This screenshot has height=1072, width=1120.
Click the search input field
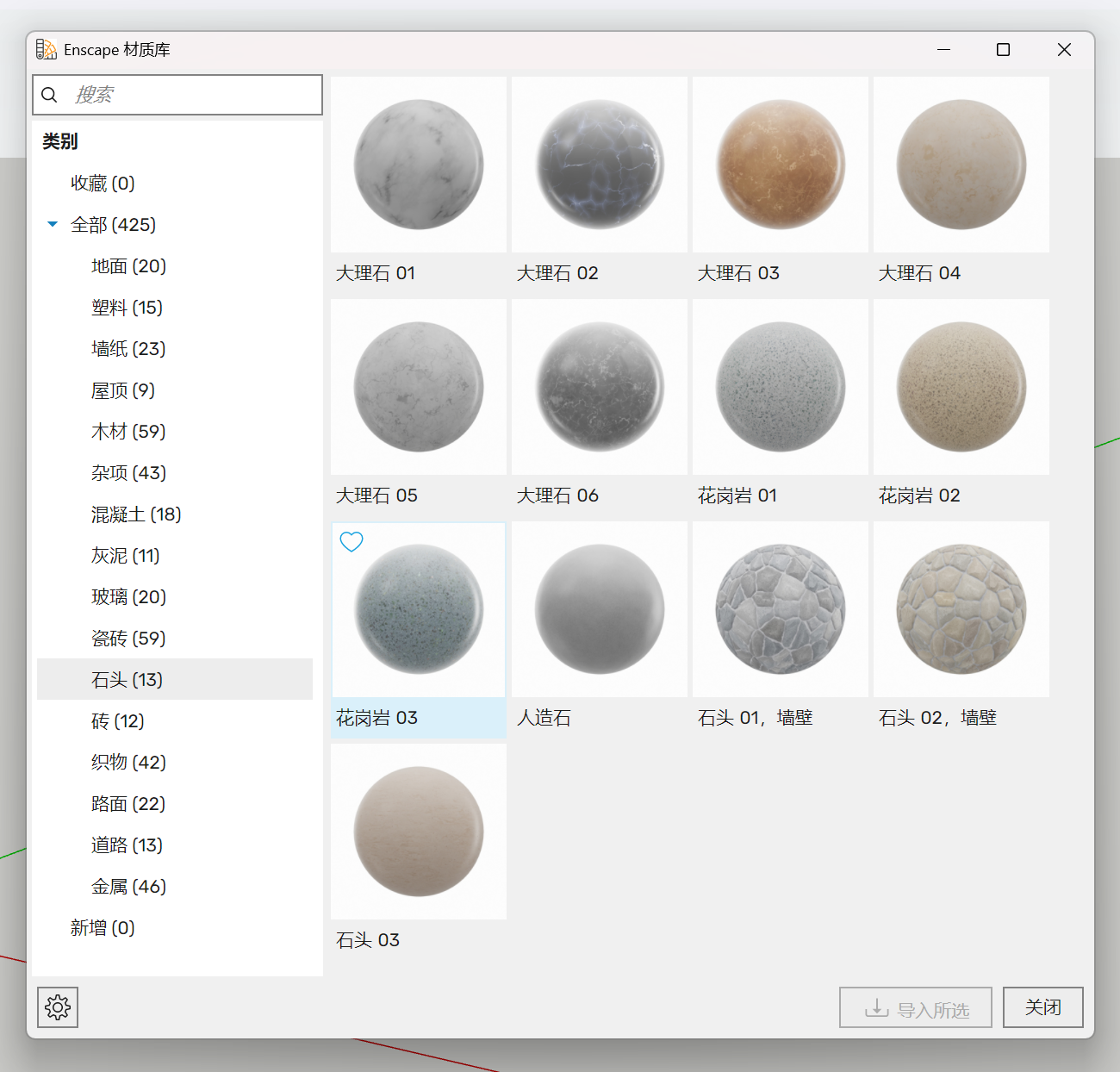click(190, 95)
